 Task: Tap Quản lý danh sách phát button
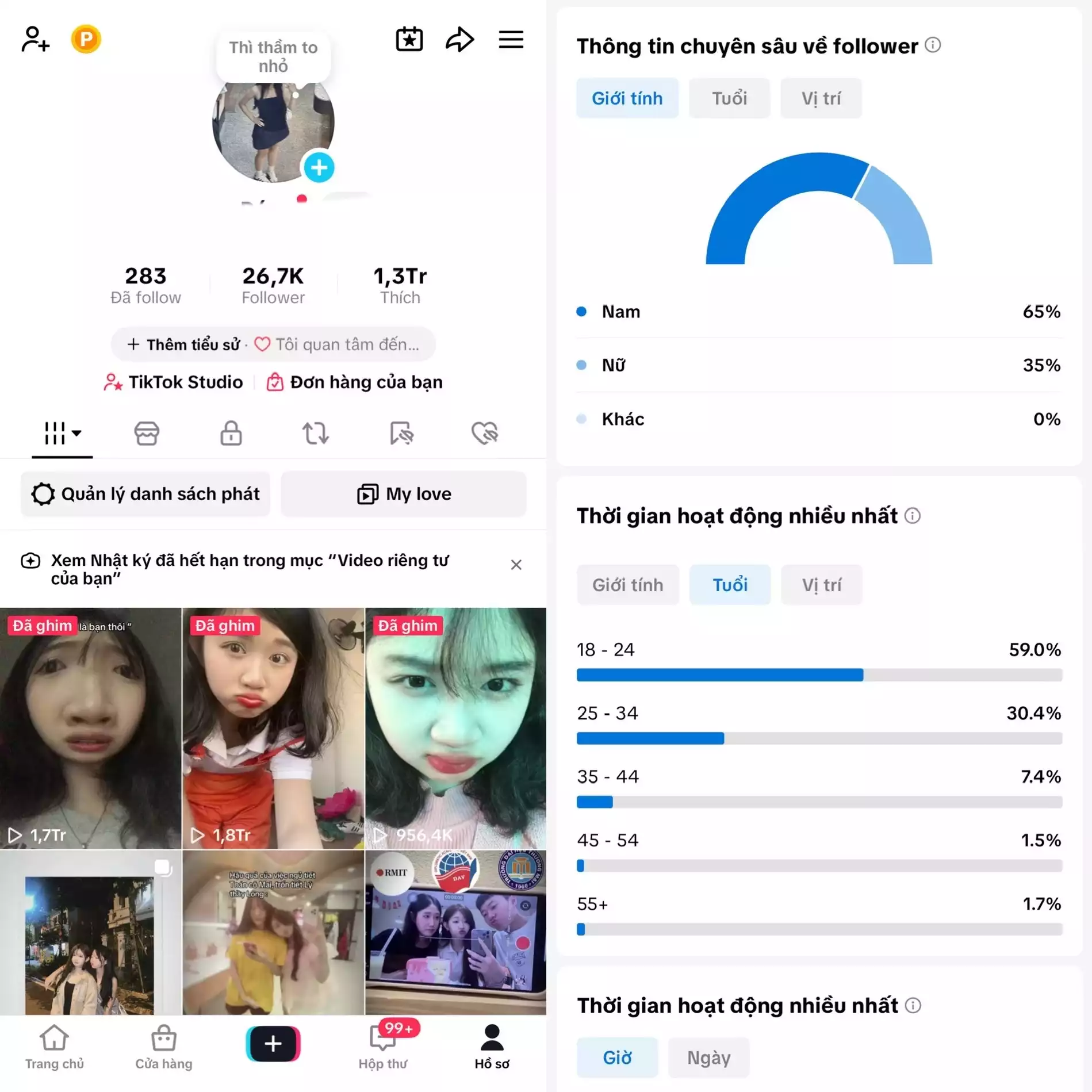145,493
